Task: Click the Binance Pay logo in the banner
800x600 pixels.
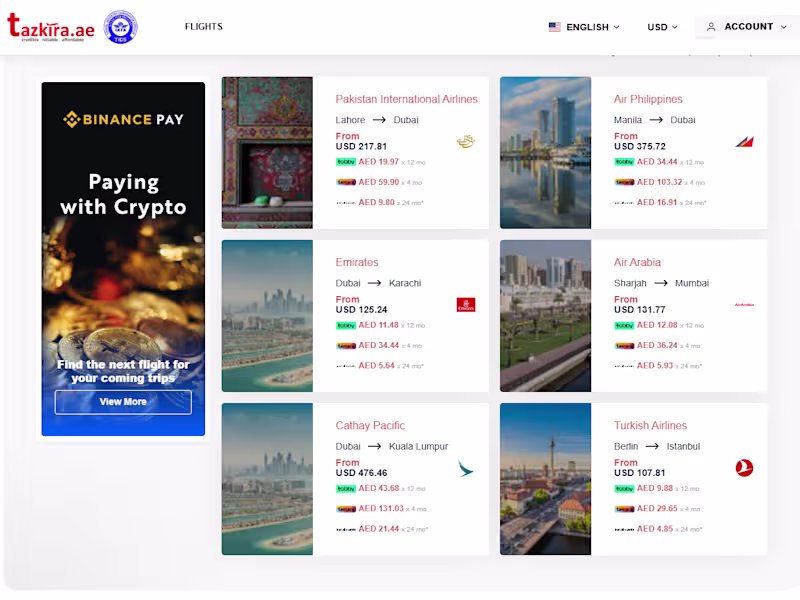Action: (122, 119)
